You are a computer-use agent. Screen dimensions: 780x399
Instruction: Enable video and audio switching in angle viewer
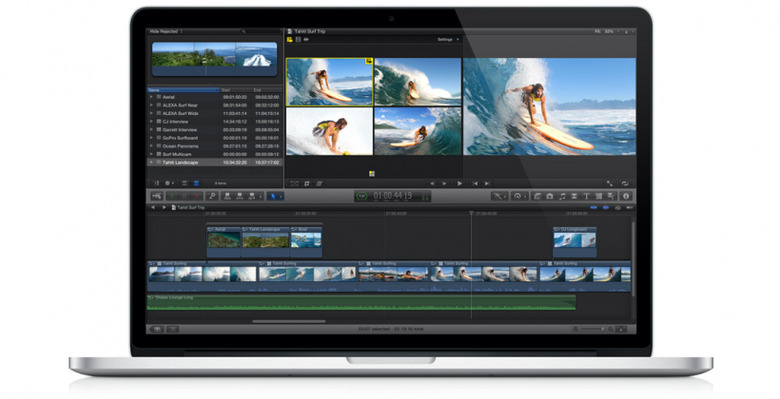click(289, 40)
